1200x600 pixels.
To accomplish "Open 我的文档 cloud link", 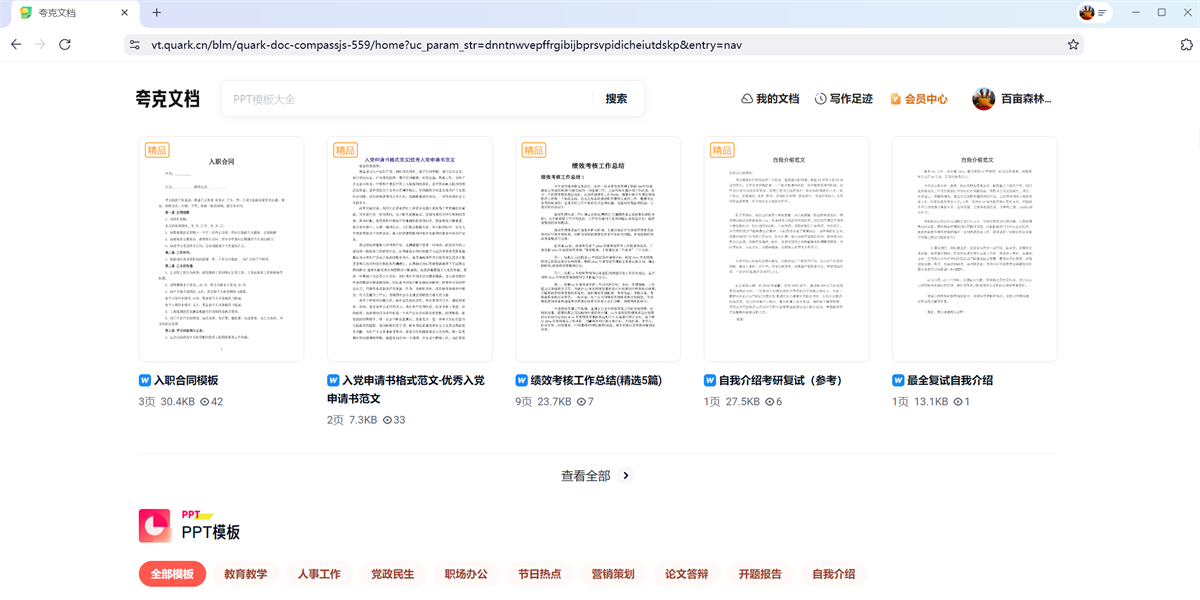I will coord(769,99).
